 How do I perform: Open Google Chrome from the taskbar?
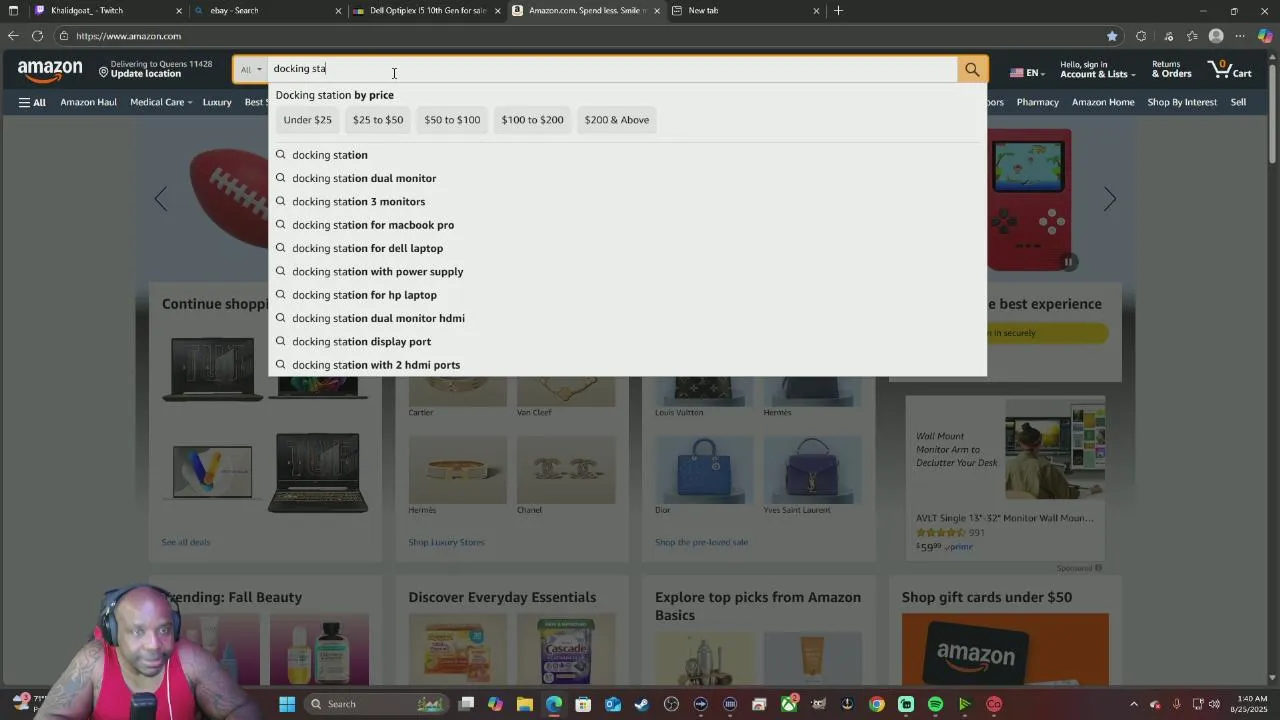click(x=876, y=704)
